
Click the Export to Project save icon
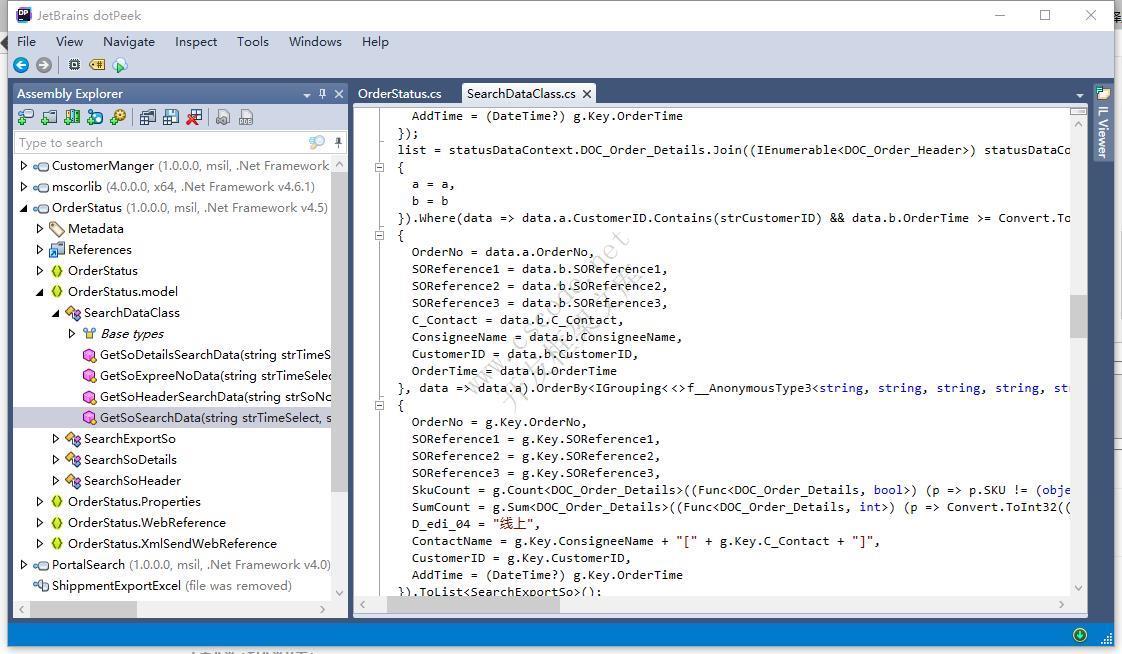point(171,117)
